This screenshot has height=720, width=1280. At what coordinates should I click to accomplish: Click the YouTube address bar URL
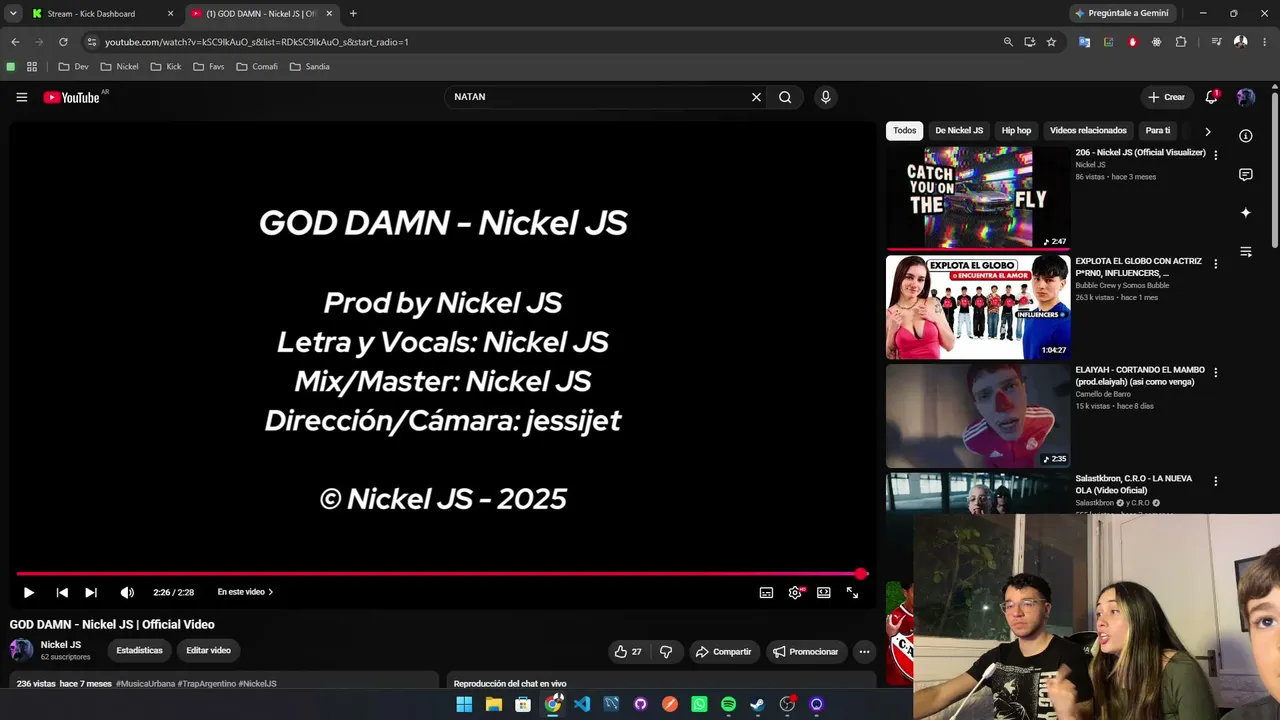tap(257, 42)
